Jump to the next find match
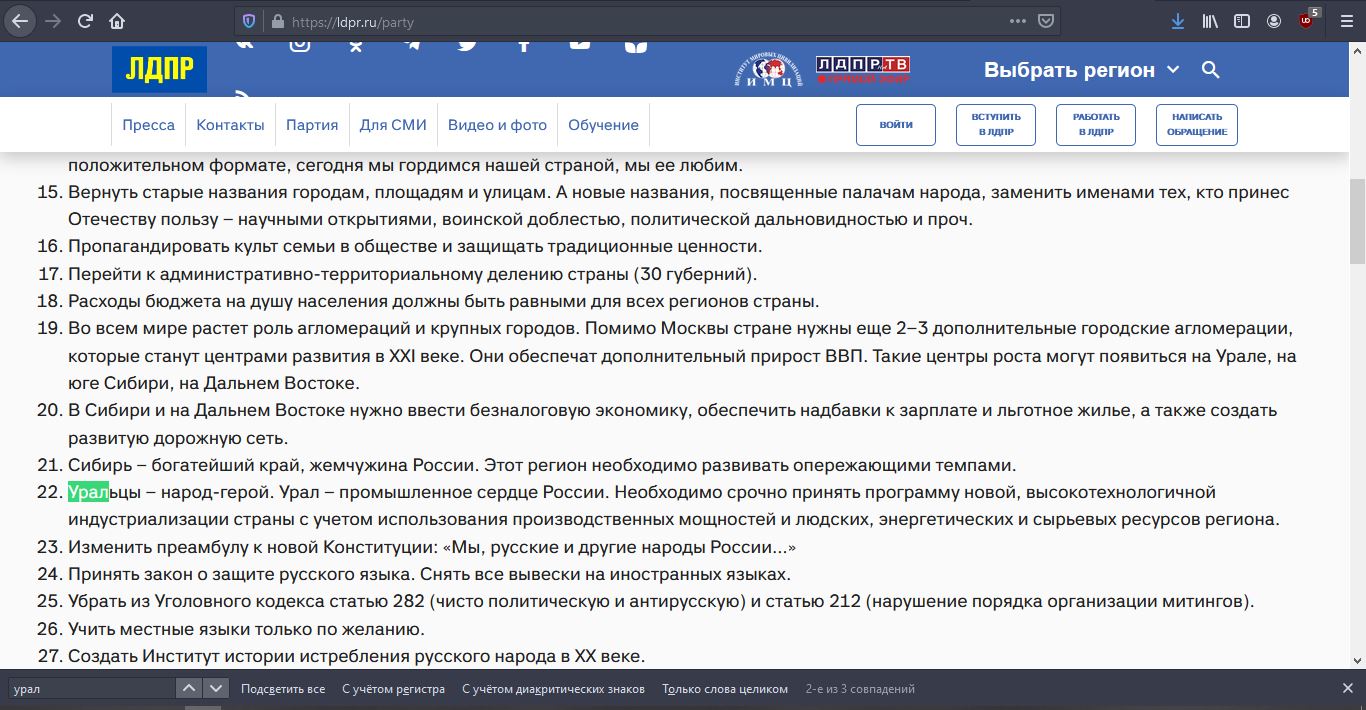This screenshot has width=1366, height=710. coord(216,689)
